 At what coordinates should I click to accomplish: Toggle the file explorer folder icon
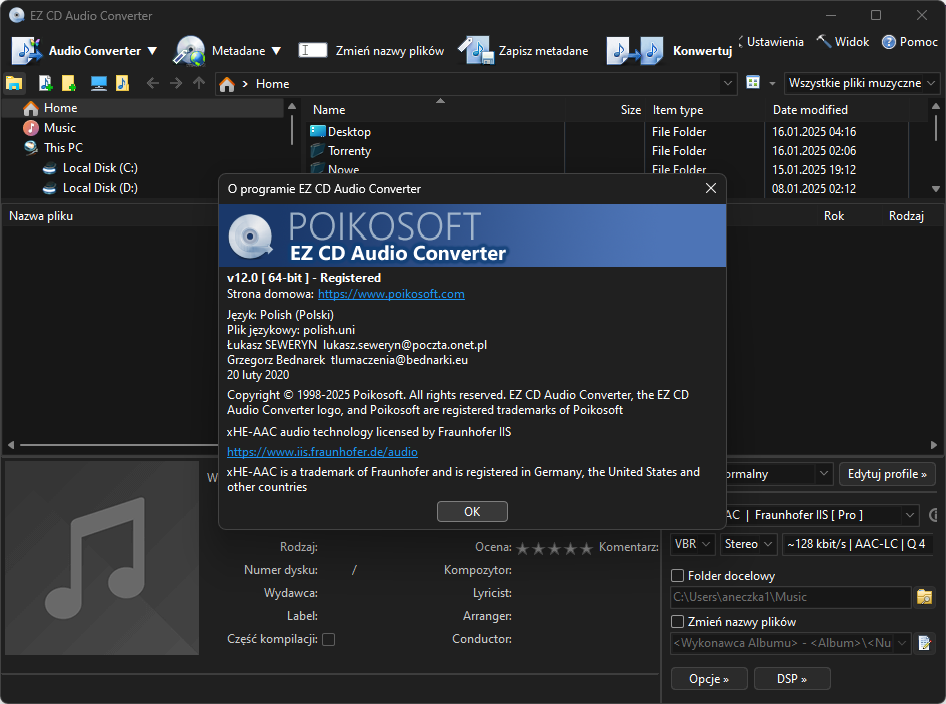[x=14, y=83]
